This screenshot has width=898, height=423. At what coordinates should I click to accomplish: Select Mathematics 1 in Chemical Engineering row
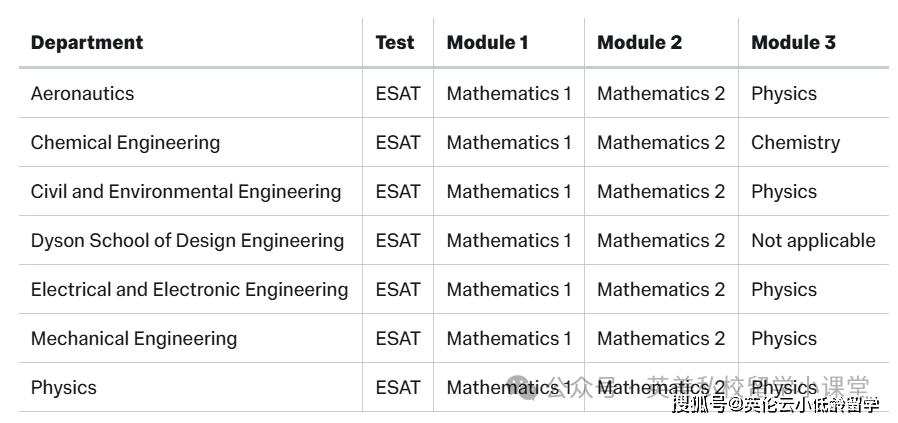(x=509, y=143)
